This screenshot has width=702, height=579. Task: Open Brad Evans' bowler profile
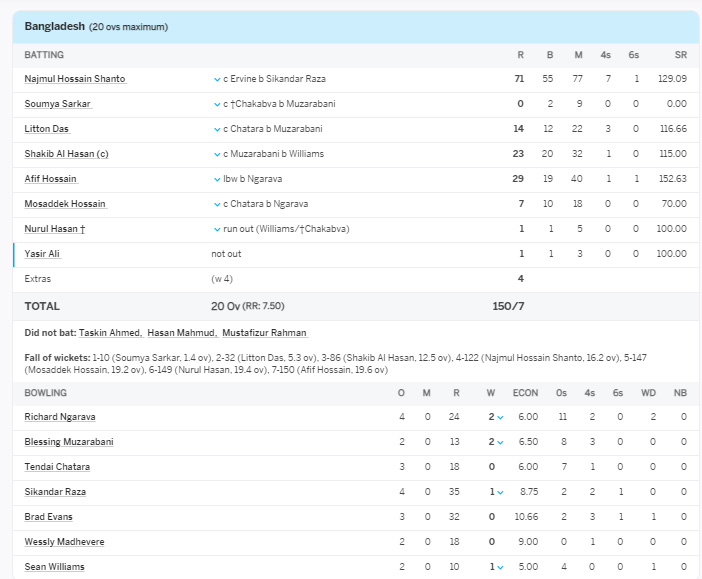[49, 517]
